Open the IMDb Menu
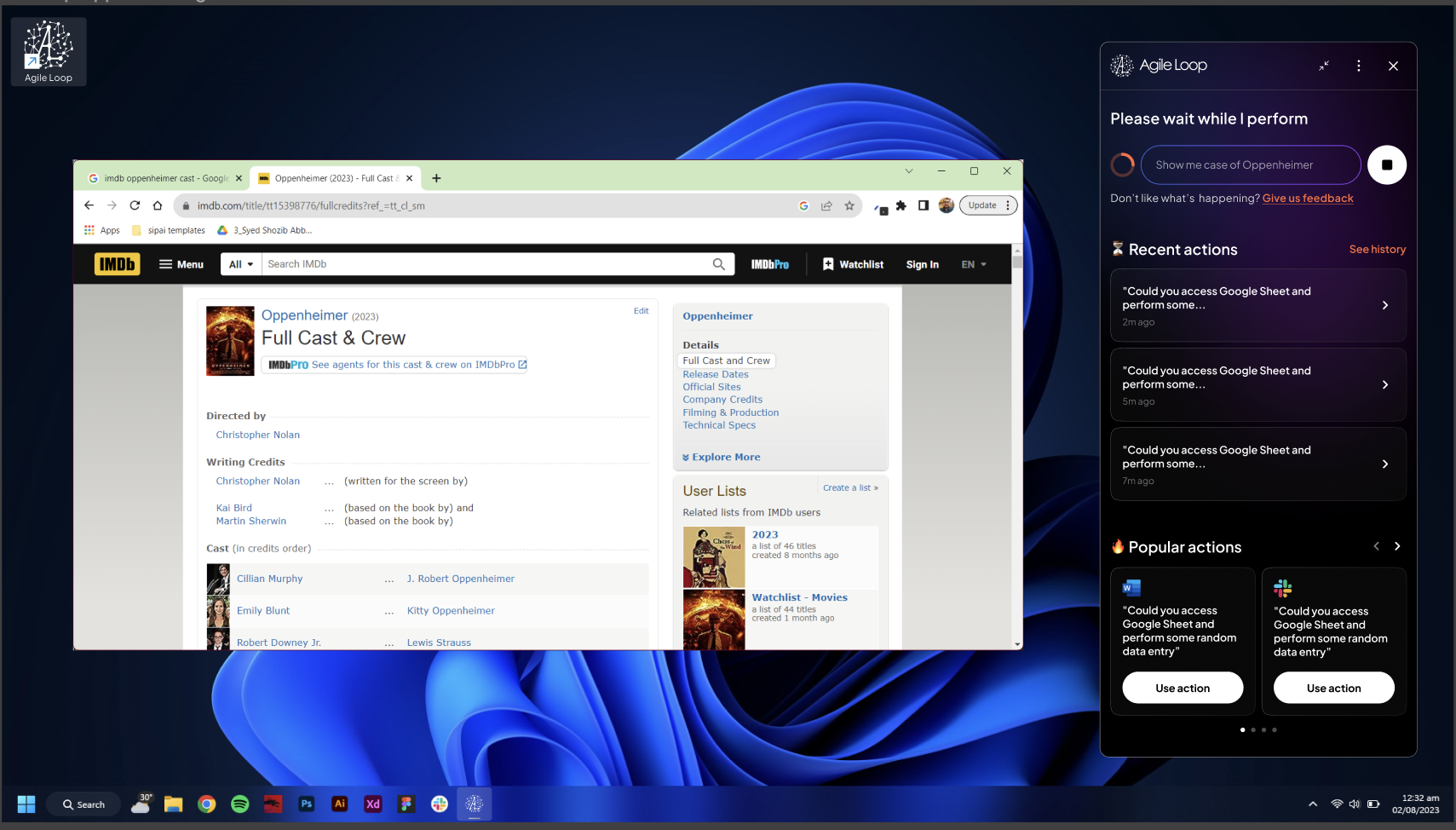This screenshot has width=1456, height=830. point(181,264)
